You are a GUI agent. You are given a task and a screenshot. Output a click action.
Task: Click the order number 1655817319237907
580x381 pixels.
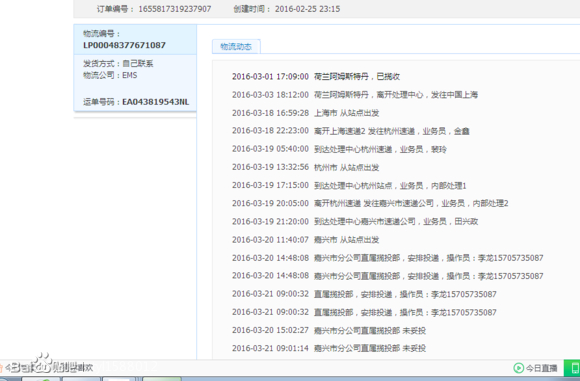click(175, 9)
